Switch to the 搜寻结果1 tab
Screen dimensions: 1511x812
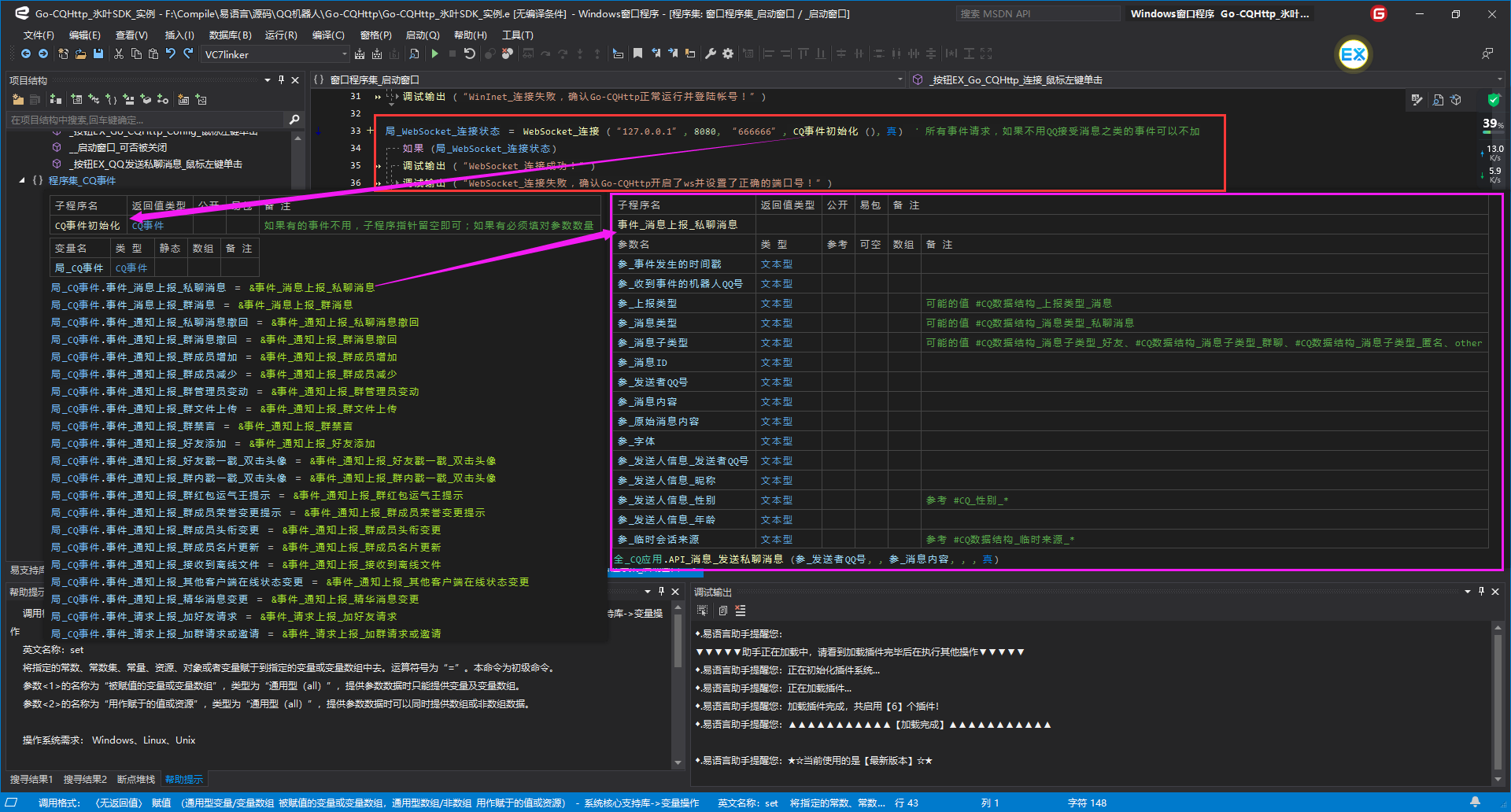(x=31, y=779)
